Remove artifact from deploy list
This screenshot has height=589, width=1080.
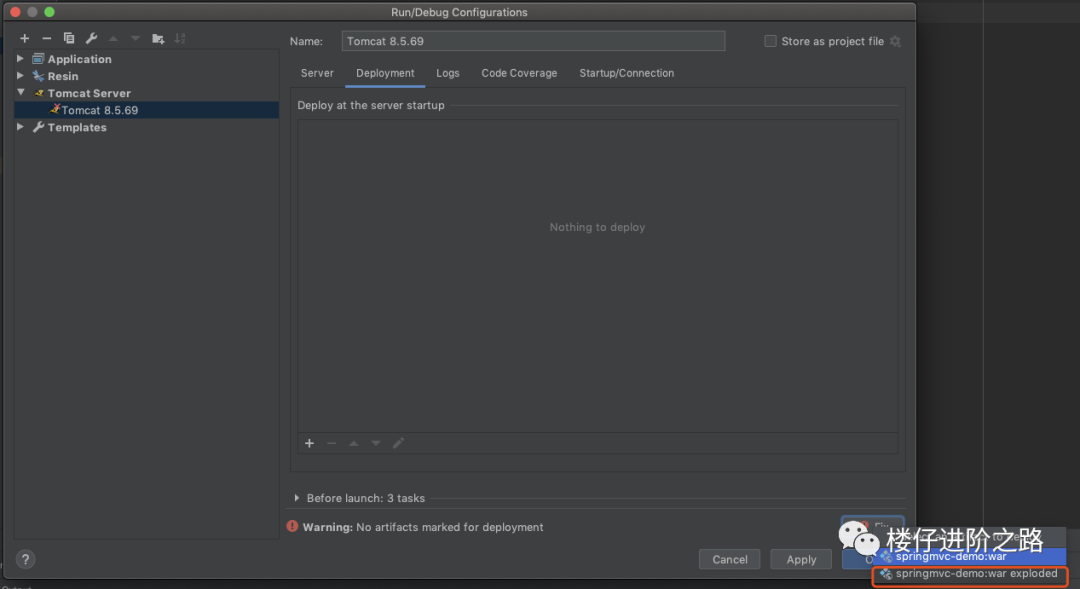[x=331, y=443]
